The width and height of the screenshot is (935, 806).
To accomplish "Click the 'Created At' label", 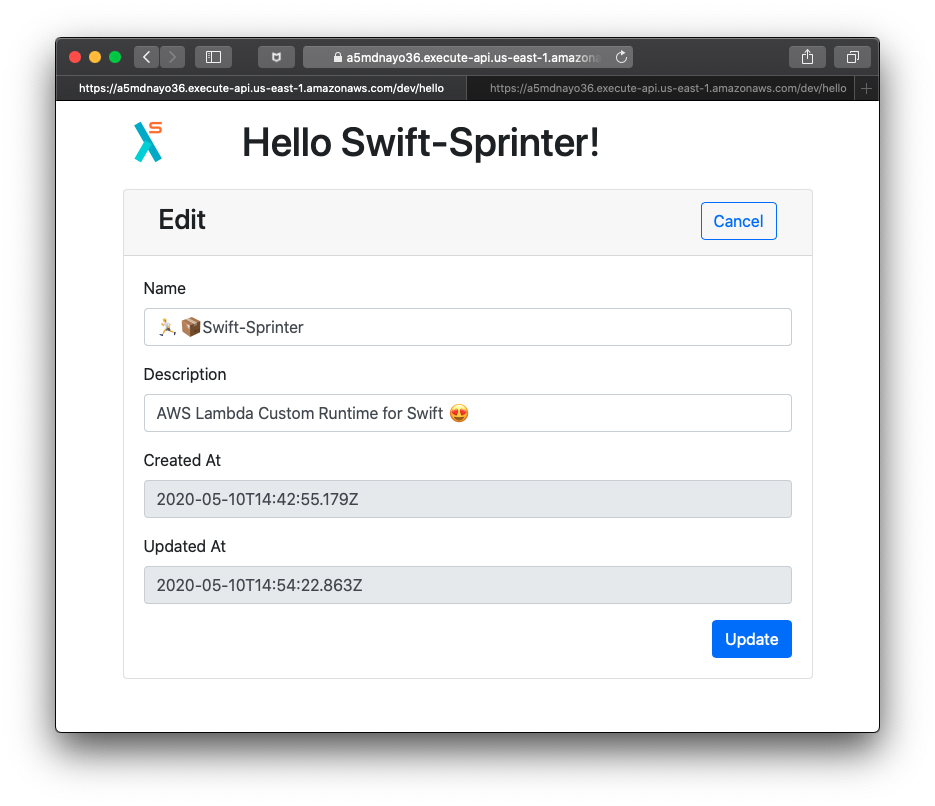I will 182,460.
